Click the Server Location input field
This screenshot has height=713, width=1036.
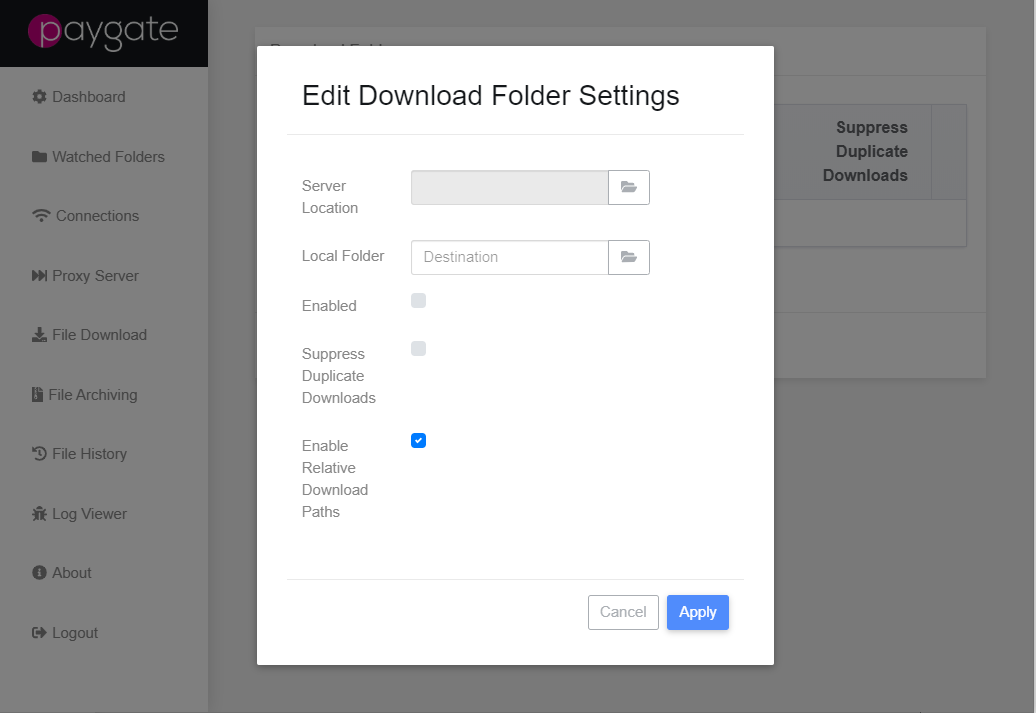509,188
